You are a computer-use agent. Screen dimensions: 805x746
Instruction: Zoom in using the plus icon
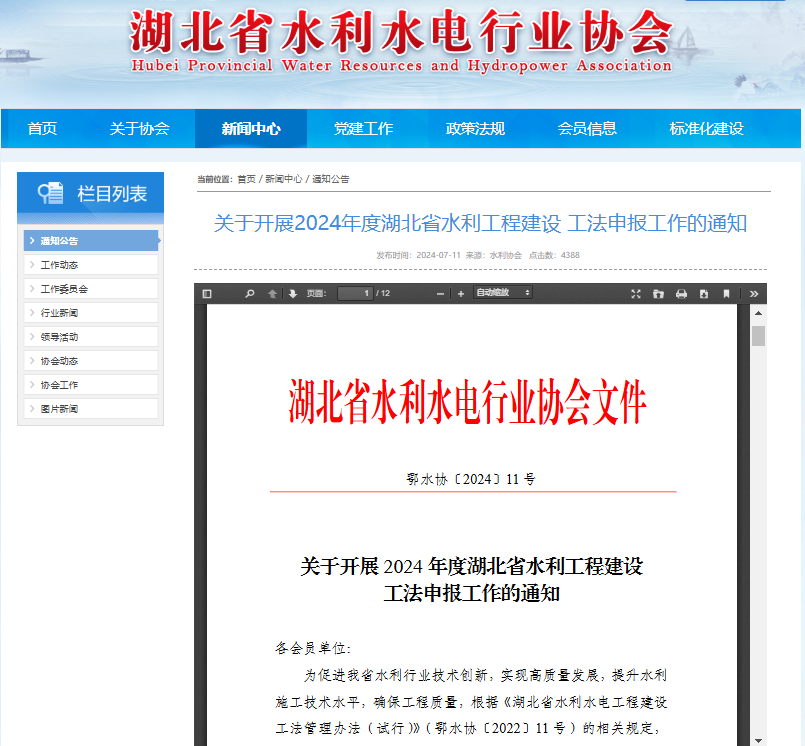click(461, 293)
